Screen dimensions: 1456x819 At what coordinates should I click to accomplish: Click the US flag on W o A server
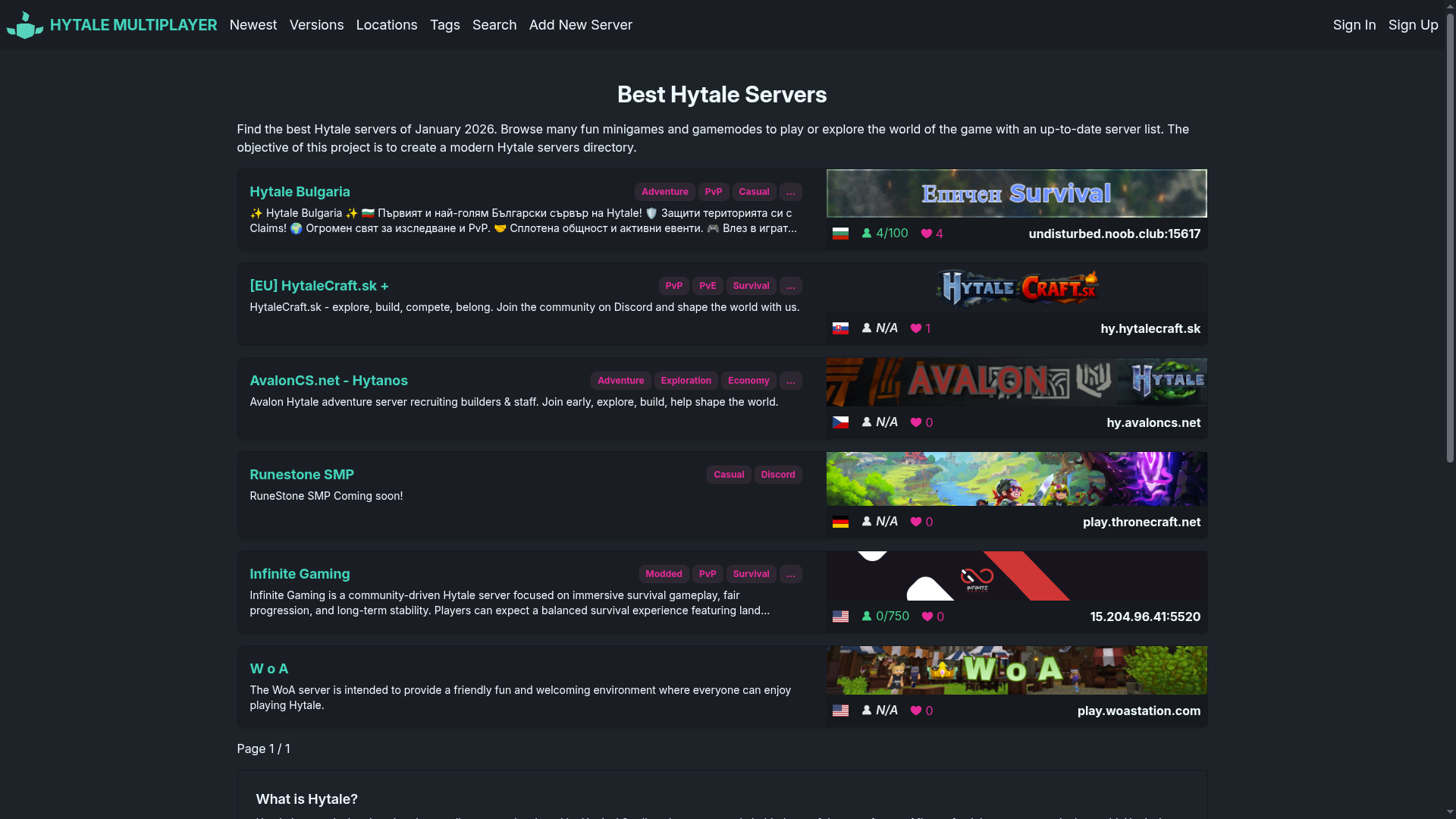(x=840, y=711)
